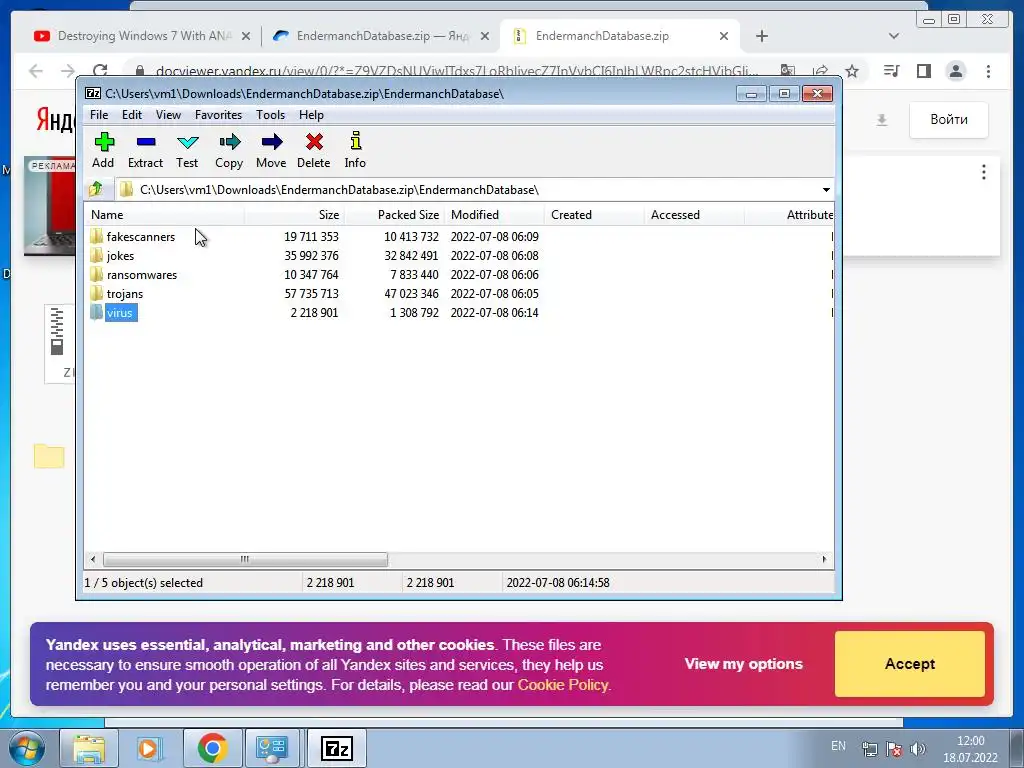Close the active EndermanchDatabase.zip browser tab
This screenshot has height=768, width=1024.
(x=724, y=36)
